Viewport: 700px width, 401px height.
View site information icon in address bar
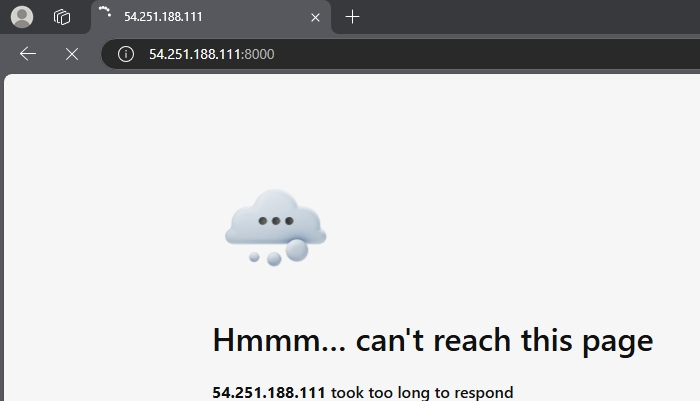tap(126, 54)
